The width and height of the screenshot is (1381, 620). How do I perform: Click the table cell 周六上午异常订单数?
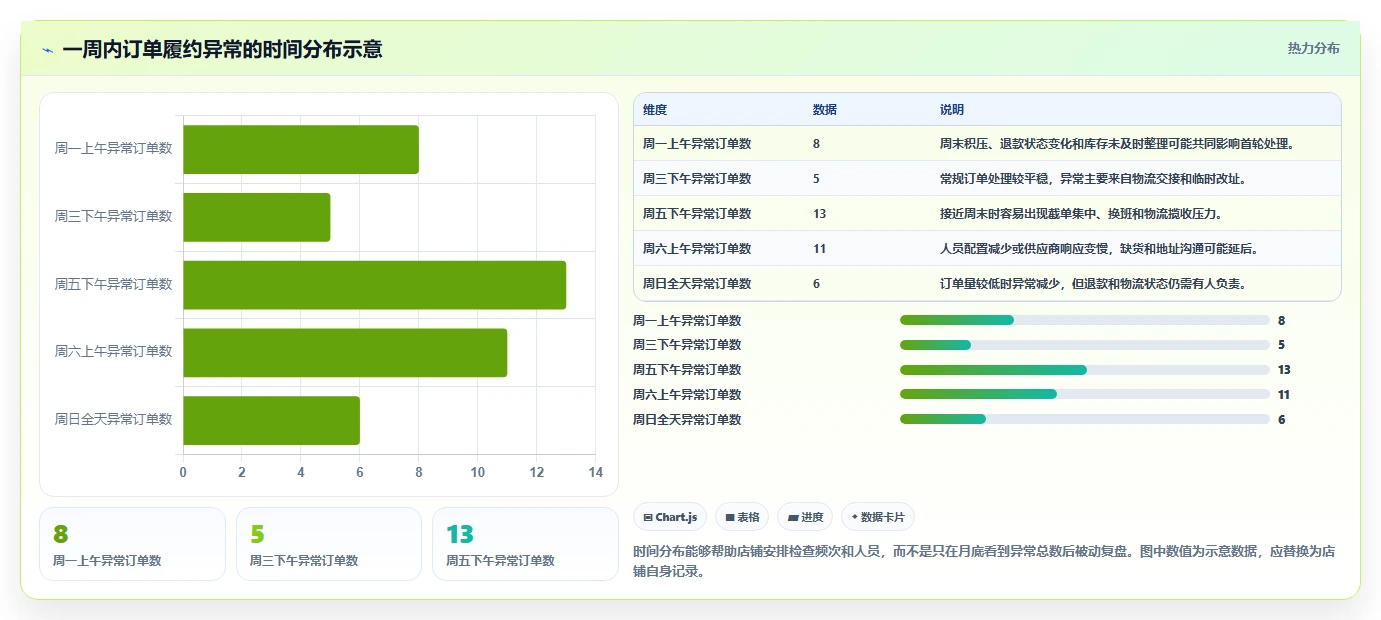697,249
